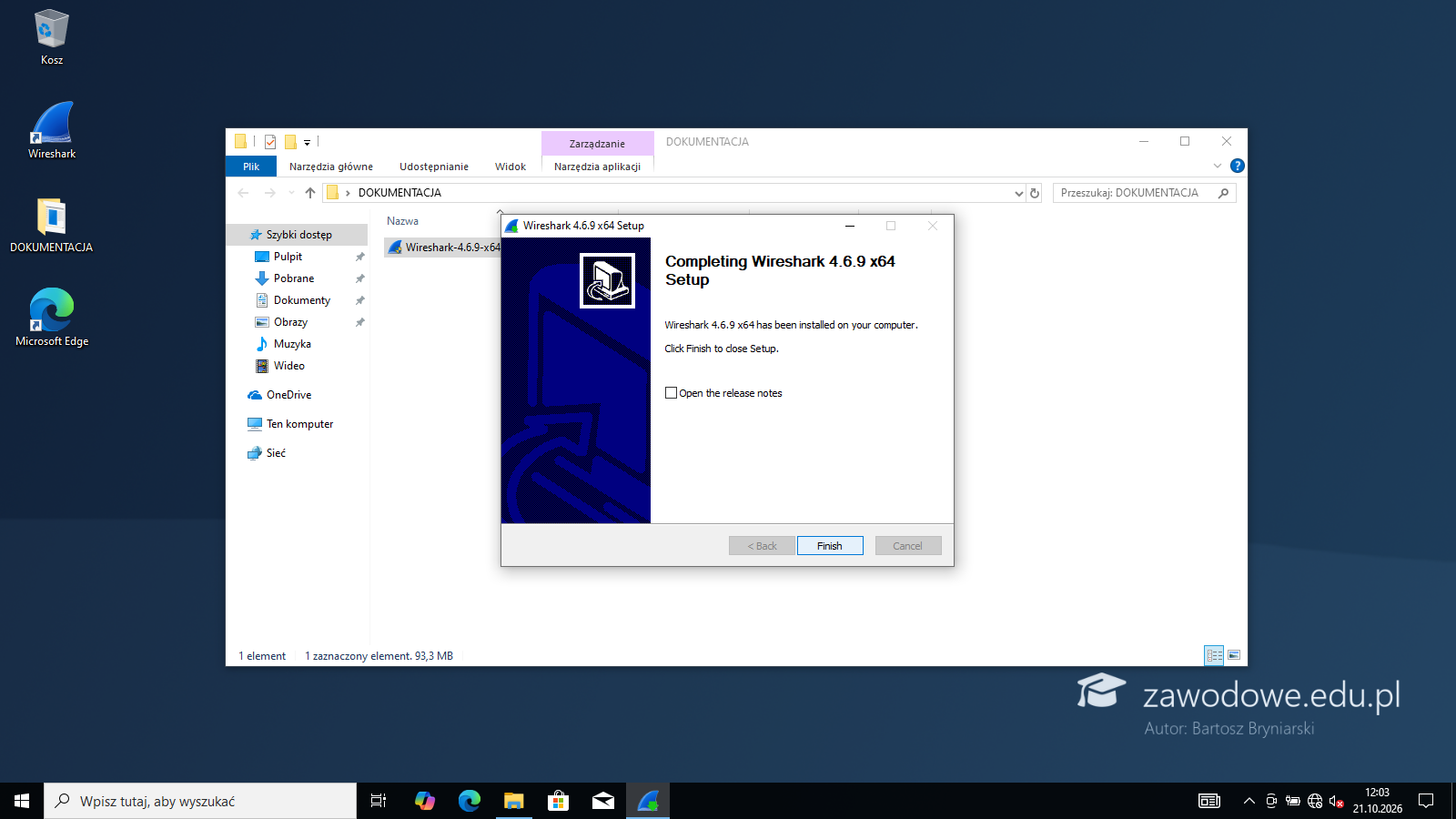
Task: Open Obrazy in the navigation pane
Action: point(290,322)
